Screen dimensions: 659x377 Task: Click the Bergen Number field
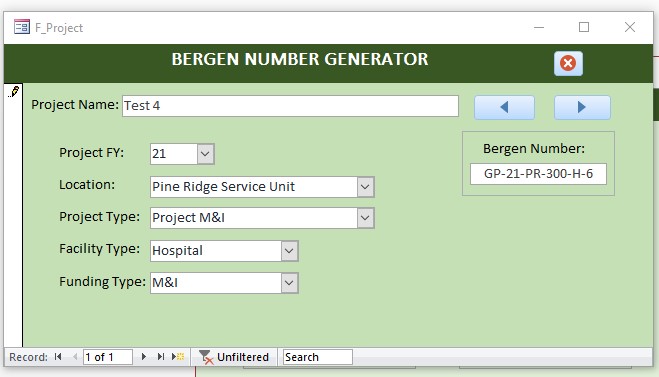(538, 174)
